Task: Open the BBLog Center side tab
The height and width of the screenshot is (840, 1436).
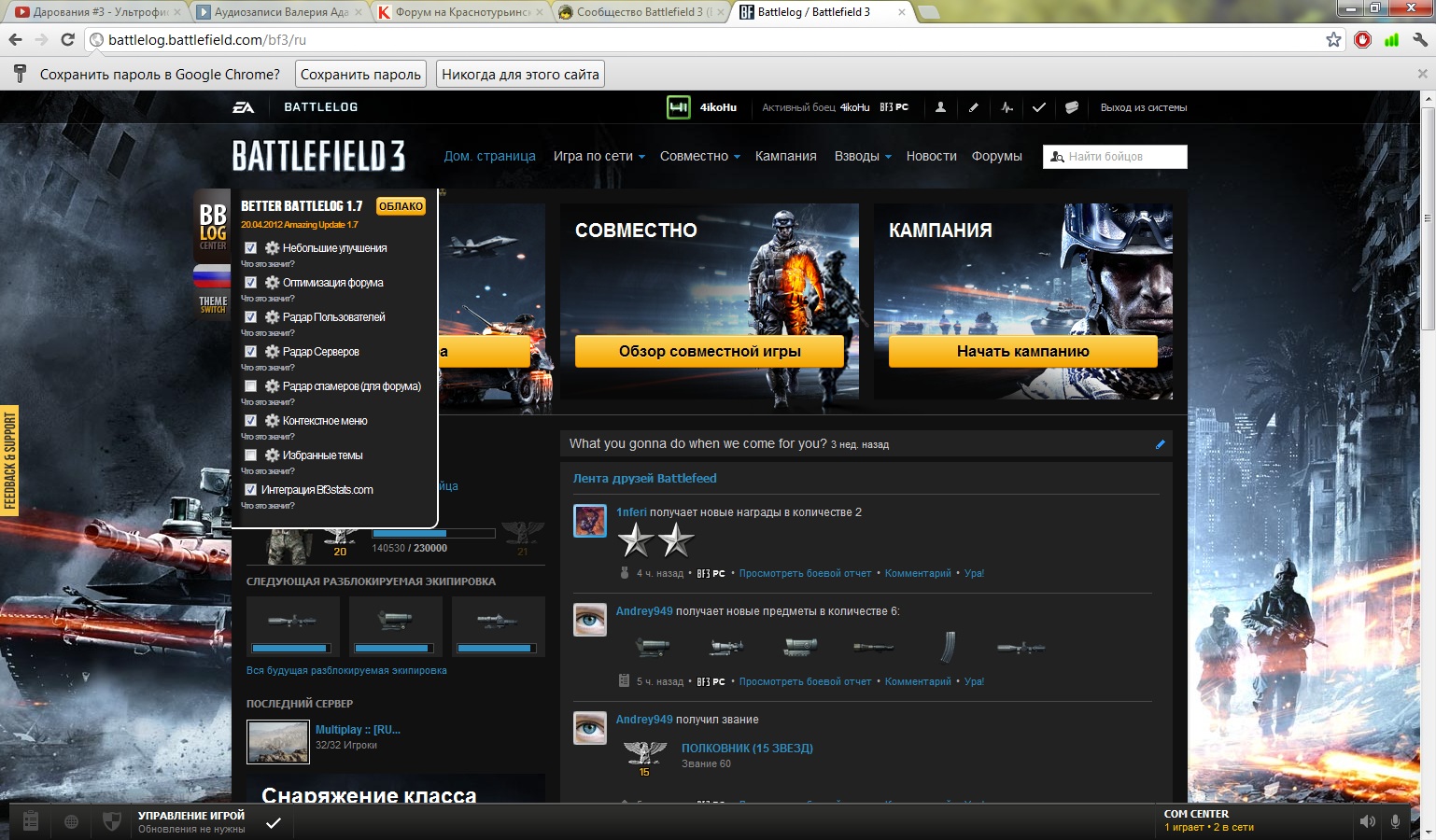Action: [212, 227]
